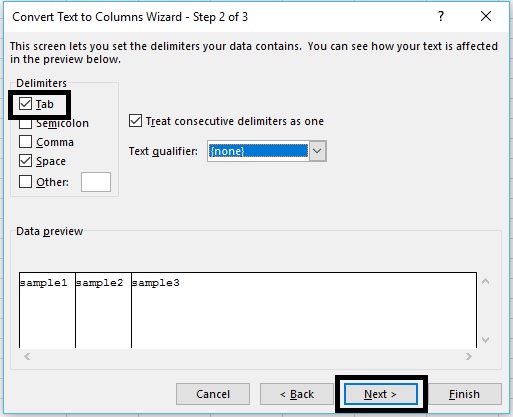Click the Next button
513x417 pixels.
point(381,394)
